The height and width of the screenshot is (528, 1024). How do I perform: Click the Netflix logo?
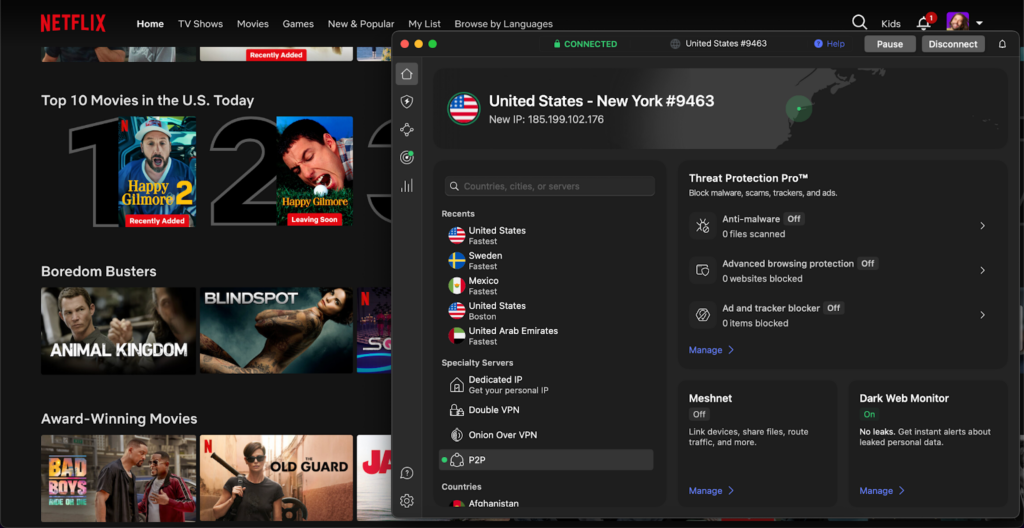click(x=72, y=24)
